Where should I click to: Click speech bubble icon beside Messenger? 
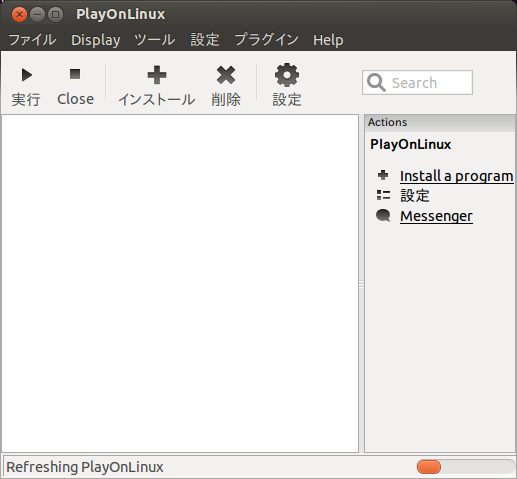coord(383,215)
